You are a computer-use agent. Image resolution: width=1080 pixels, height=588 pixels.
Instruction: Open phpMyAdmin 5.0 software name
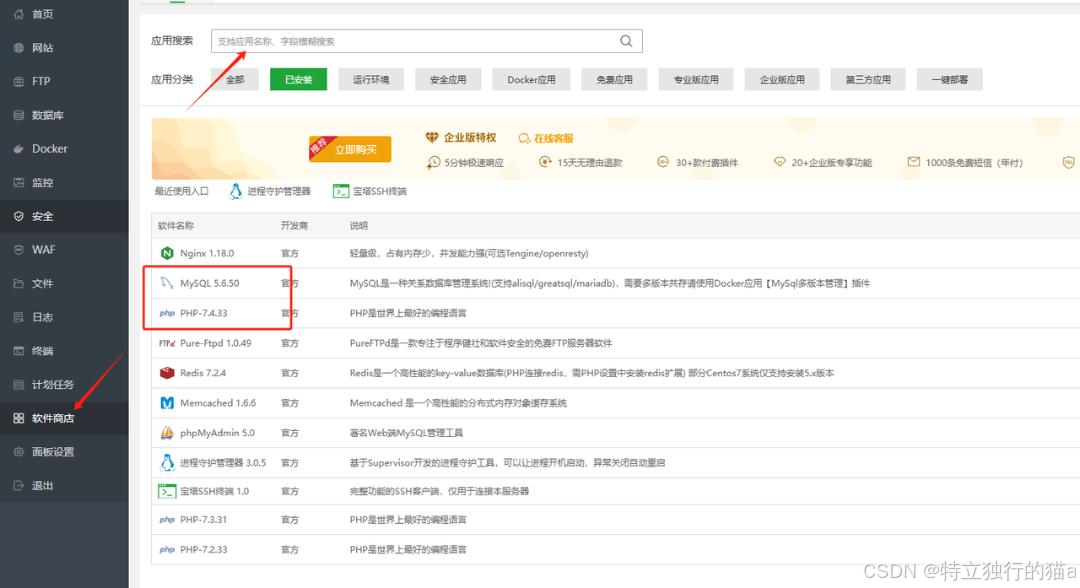[x=217, y=433]
